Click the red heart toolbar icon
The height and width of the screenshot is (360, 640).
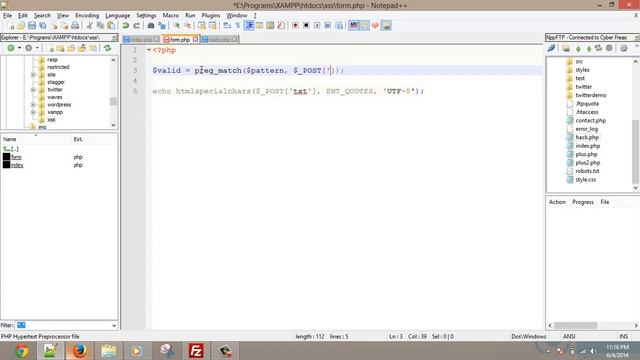(x=375, y=26)
